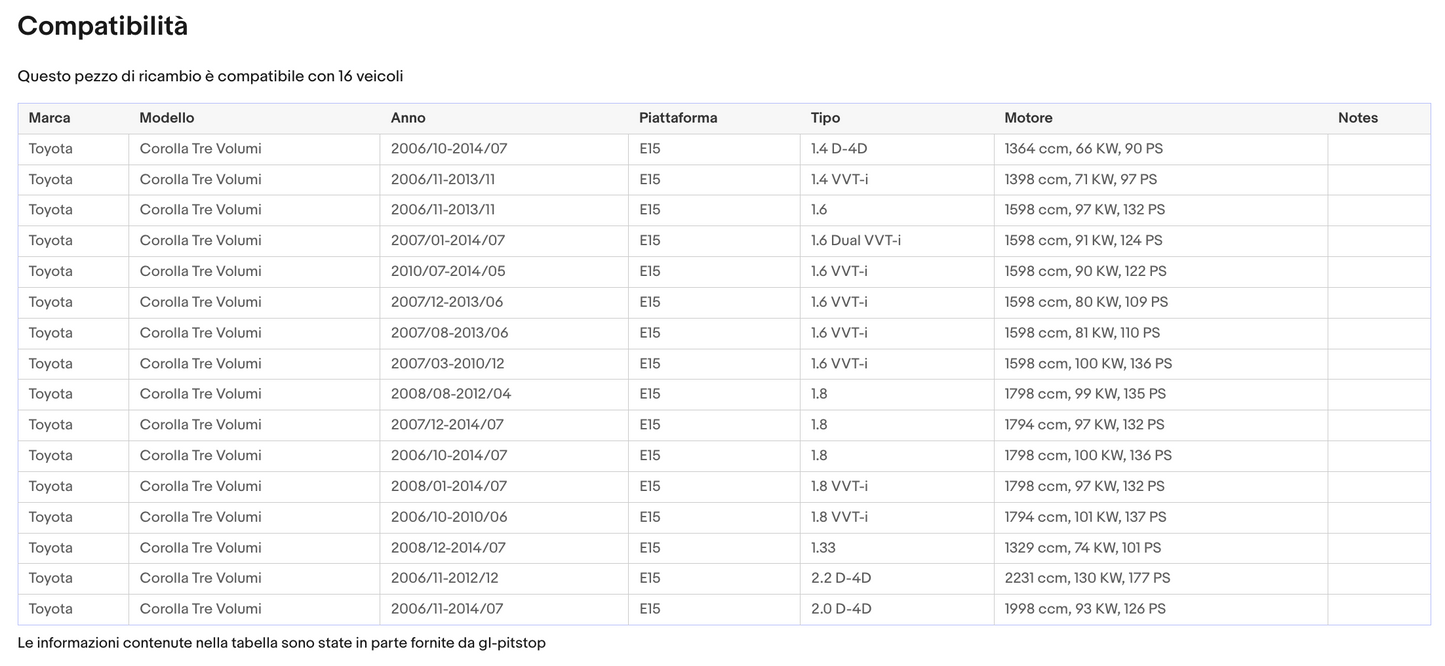This screenshot has height=666, width=1445.
Task: Click the 2008/08-2012/04 year cell
Action: click(451, 394)
